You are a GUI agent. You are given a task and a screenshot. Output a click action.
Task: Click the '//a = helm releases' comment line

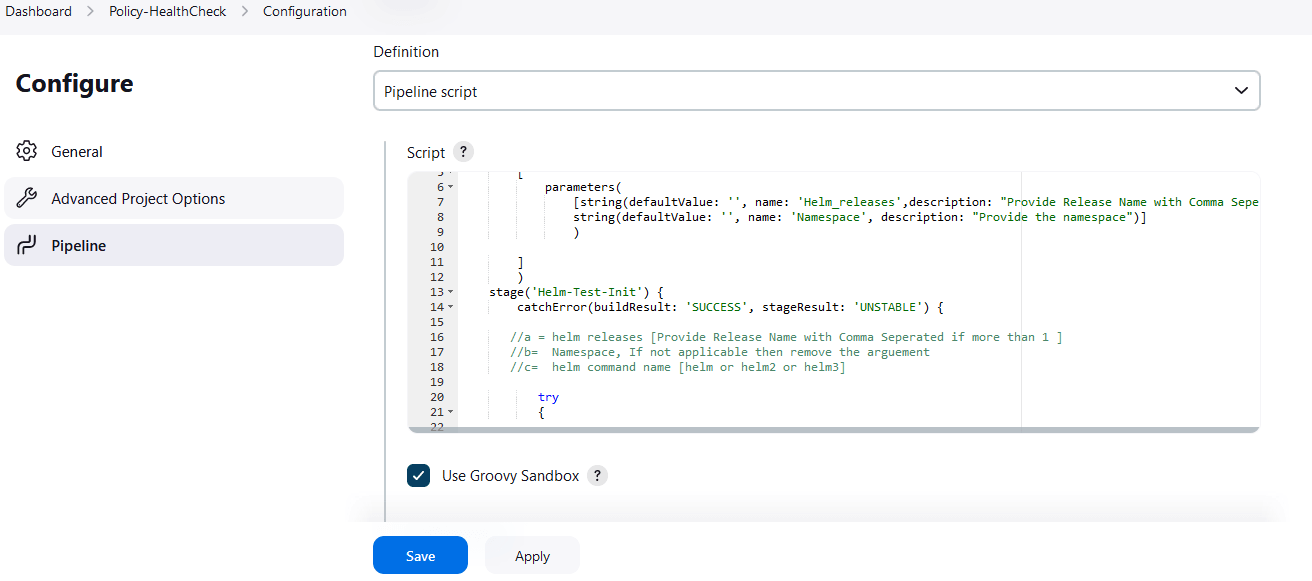[x=786, y=337]
